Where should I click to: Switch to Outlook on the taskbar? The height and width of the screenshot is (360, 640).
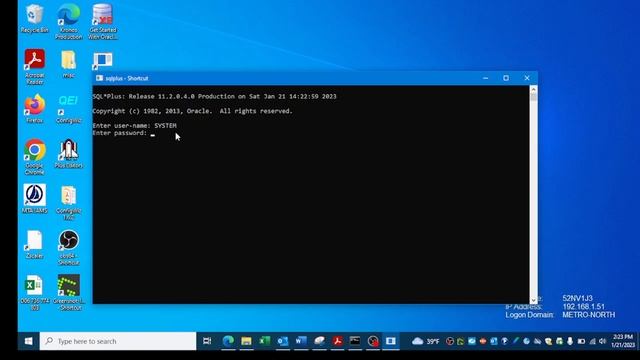282,341
